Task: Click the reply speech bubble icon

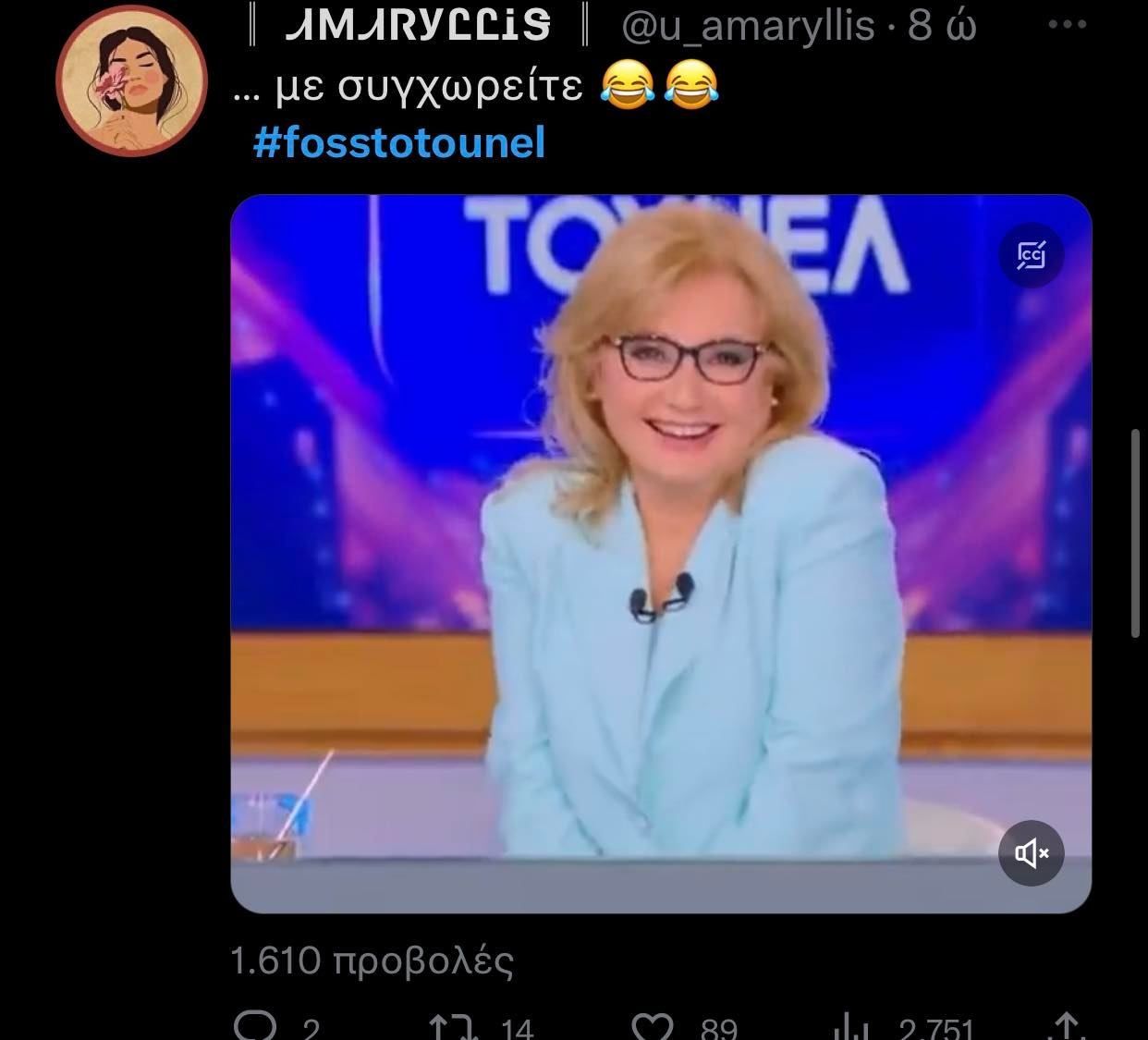Action: [256, 1026]
